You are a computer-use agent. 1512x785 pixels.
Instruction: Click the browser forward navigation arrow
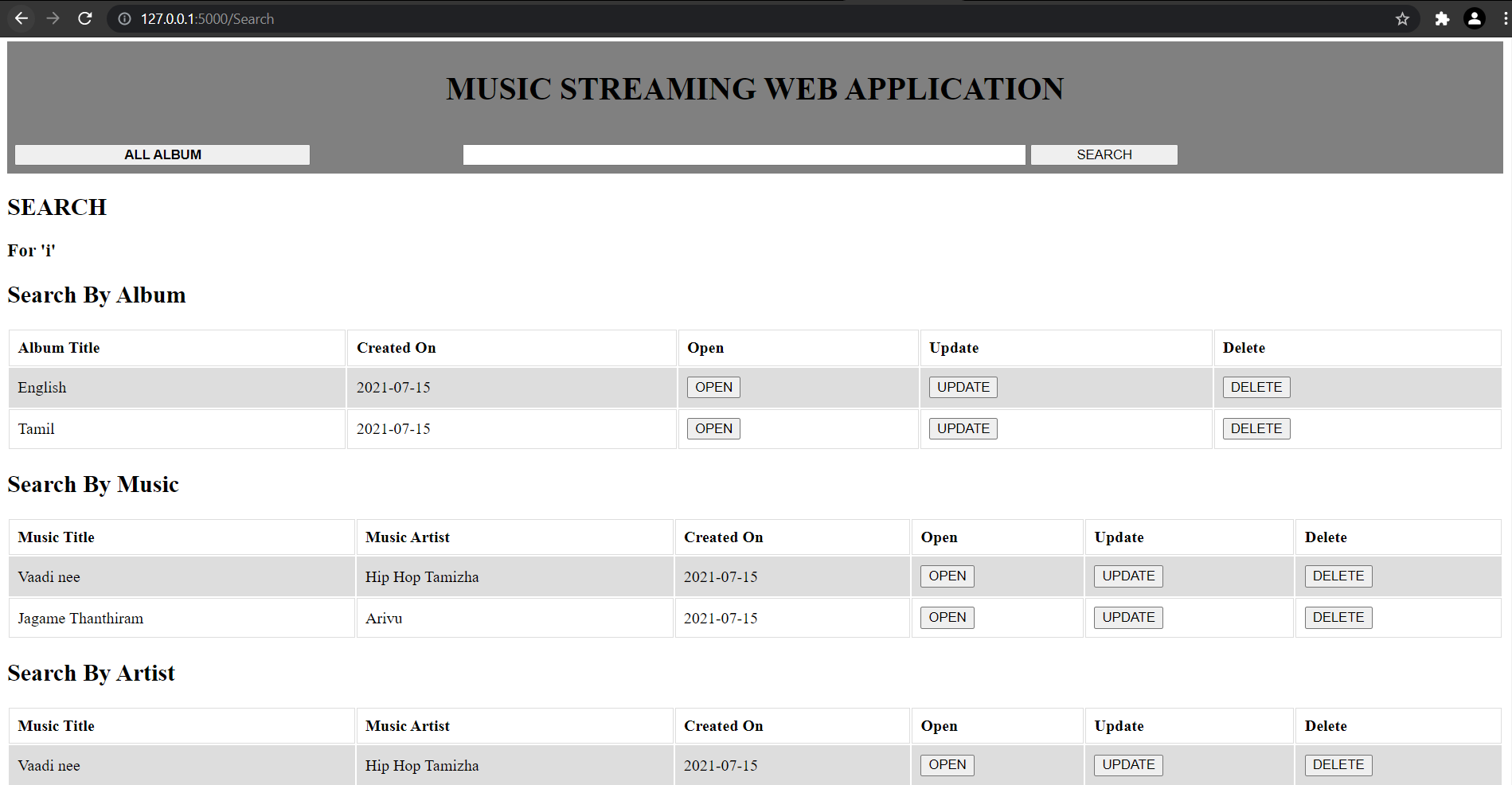tap(53, 18)
